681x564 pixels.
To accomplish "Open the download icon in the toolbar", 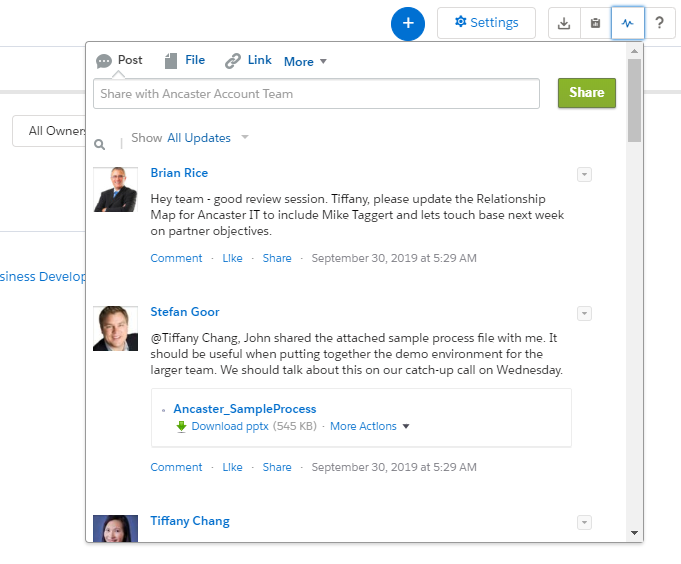I will pyautogui.click(x=564, y=23).
